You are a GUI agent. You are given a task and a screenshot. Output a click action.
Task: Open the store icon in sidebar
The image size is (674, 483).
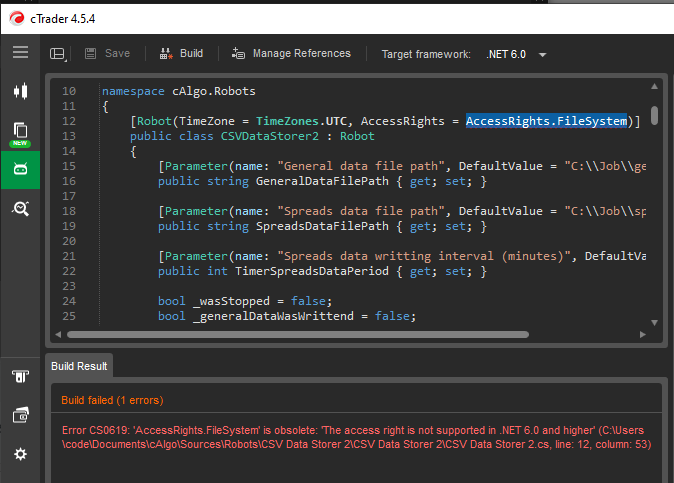click(20, 376)
